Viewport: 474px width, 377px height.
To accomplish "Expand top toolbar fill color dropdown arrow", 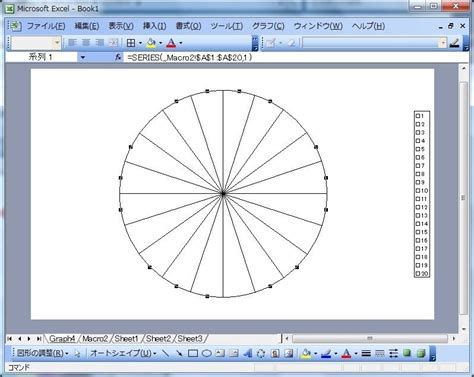I will point(161,43).
